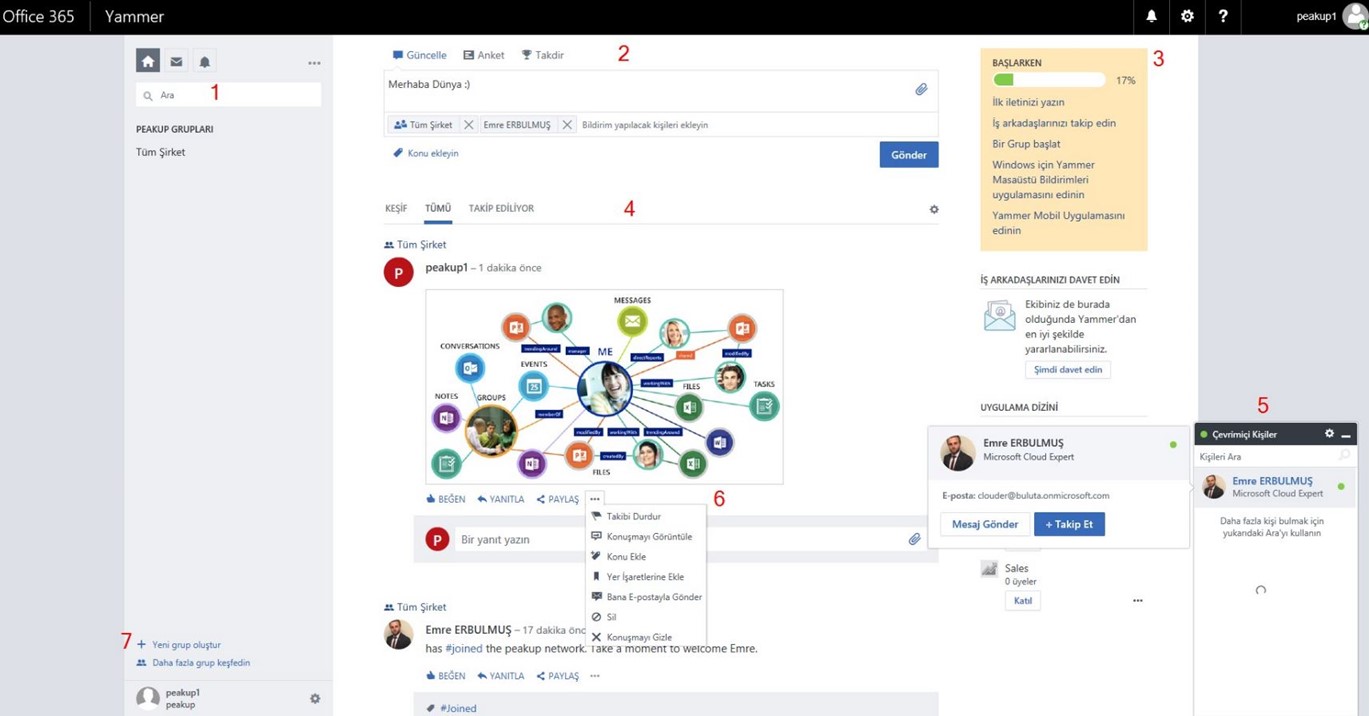This screenshot has width=1369, height=716.
Task: Open more actions on Emre ERBULMUŞ post
Action: (595, 676)
